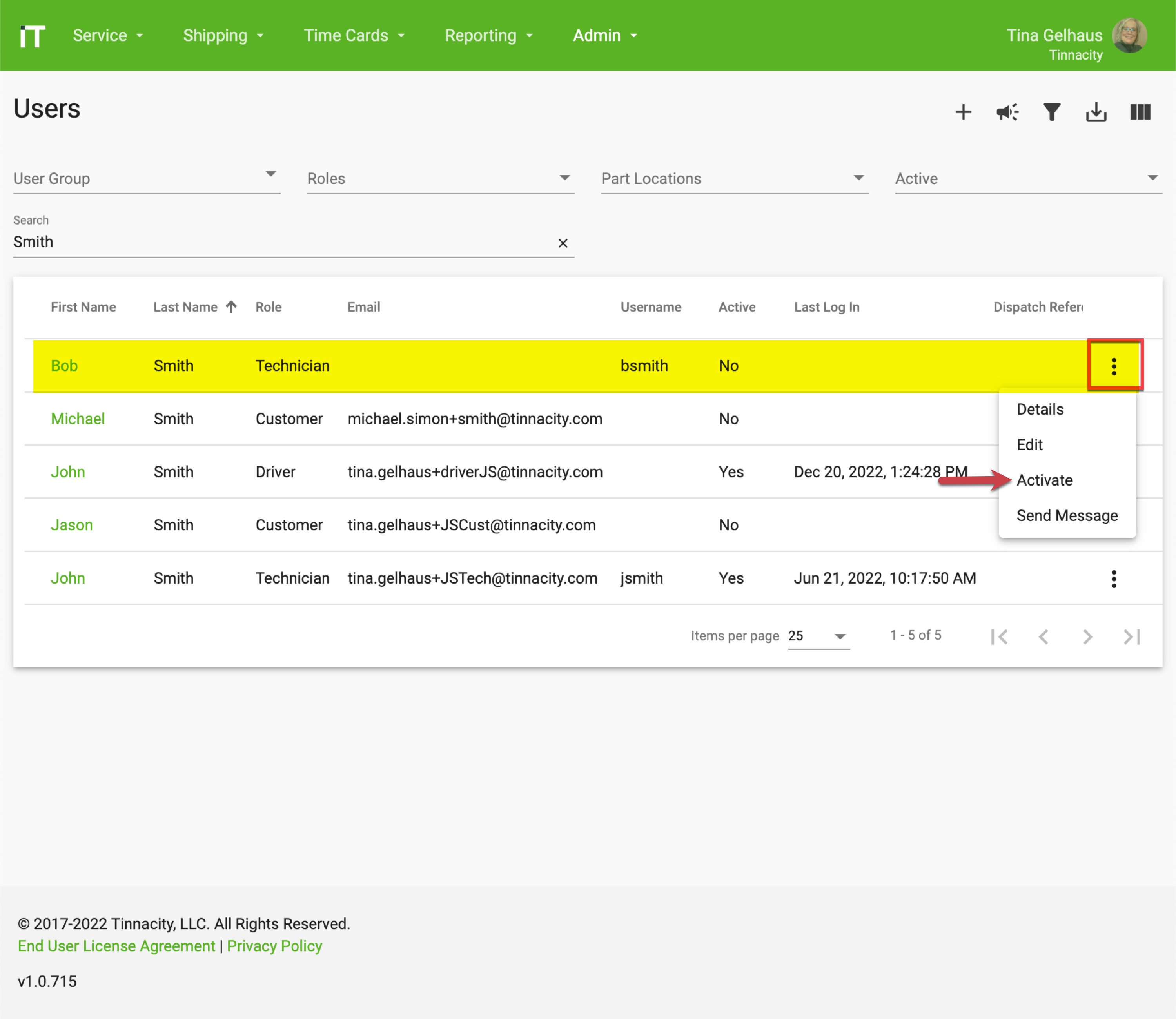
Task: Go to next page arrow
Action: click(1087, 636)
